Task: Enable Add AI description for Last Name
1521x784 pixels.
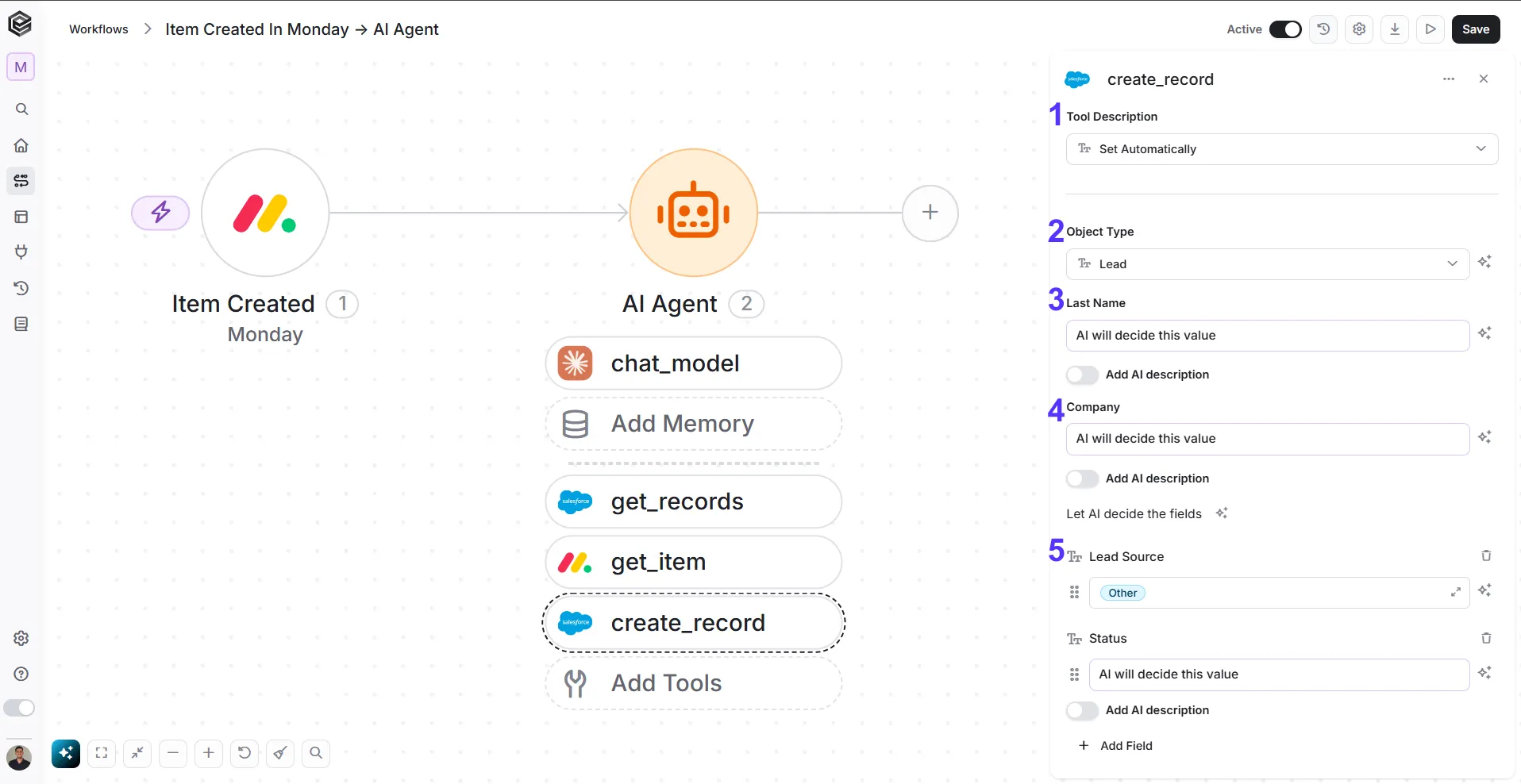Action: pyautogui.click(x=1082, y=375)
